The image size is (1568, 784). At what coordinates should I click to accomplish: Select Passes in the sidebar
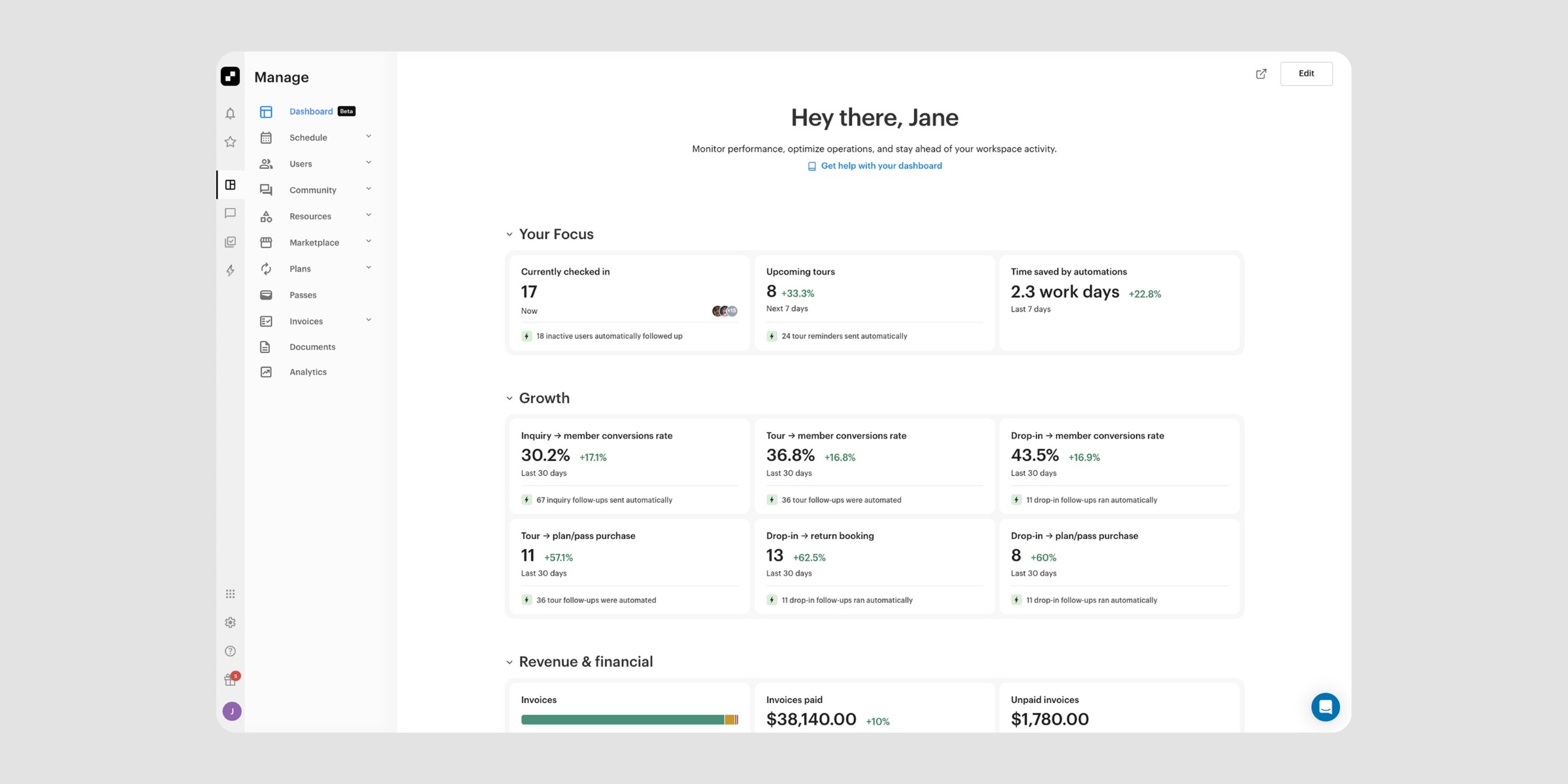(302, 295)
